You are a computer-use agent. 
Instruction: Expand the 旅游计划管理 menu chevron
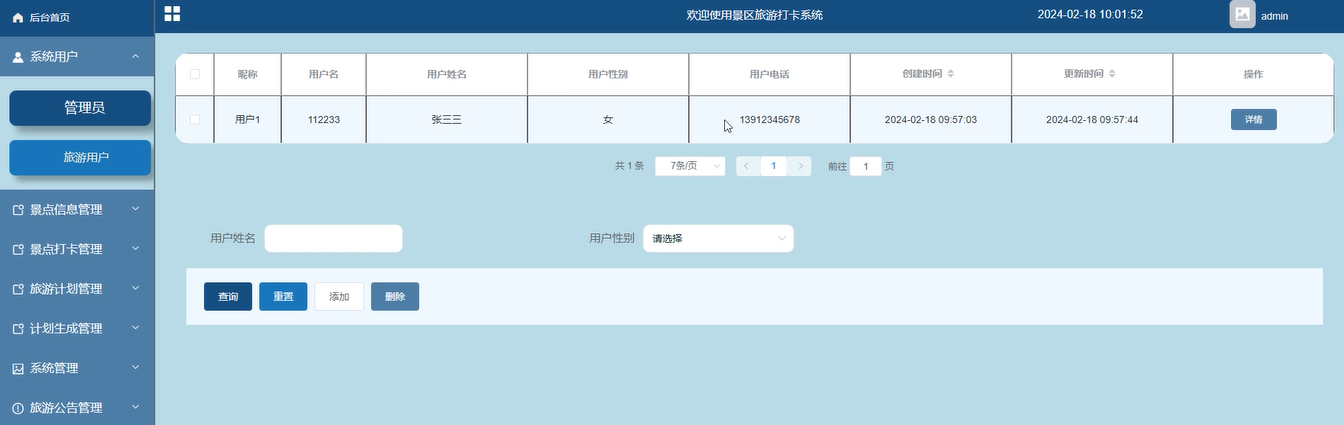135,289
